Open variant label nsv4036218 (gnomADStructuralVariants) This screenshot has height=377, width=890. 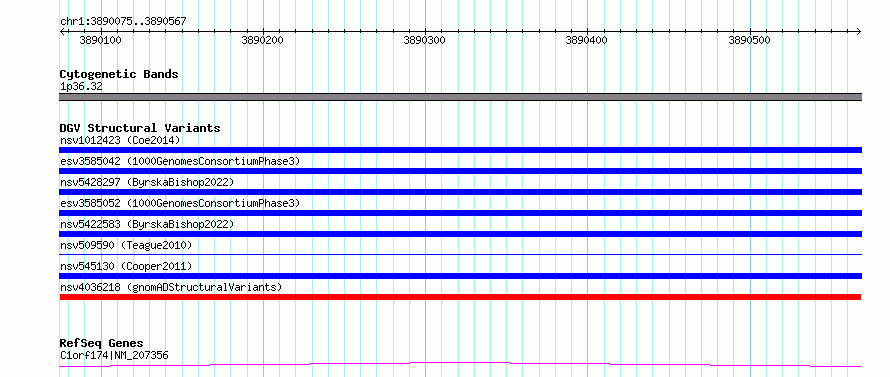(171, 287)
